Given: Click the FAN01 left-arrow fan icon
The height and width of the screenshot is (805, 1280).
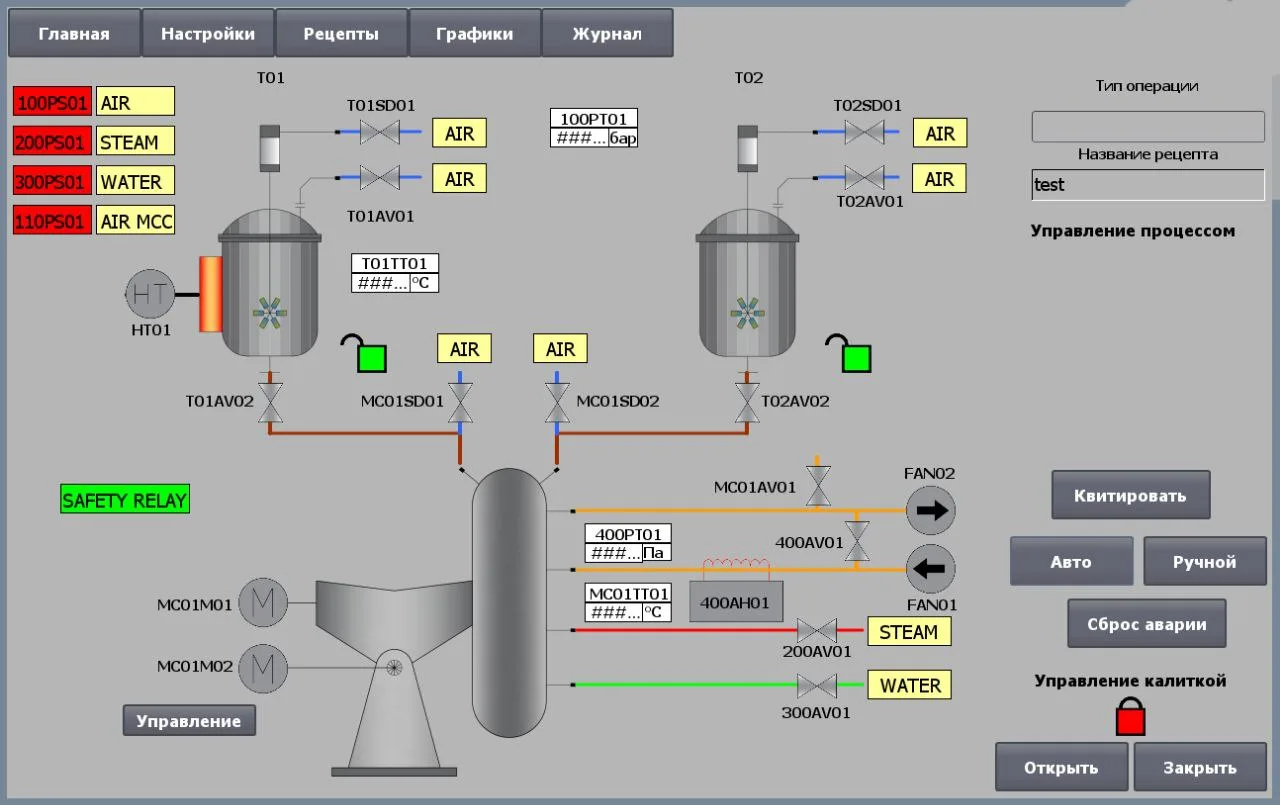Looking at the screenshot, I should pyautogui.click(x=931, y=570).
